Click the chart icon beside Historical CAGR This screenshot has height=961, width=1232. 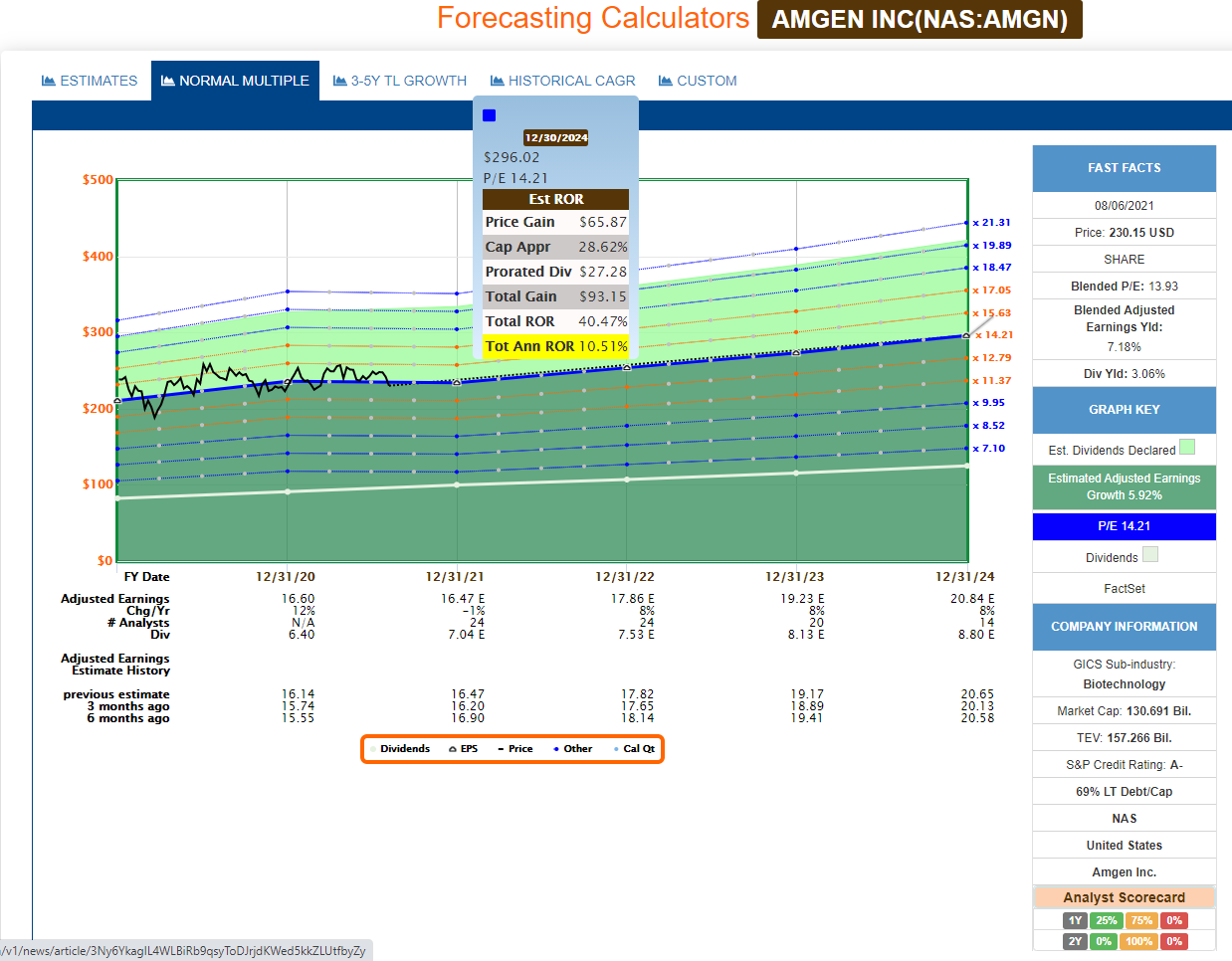tap(497, 81)
